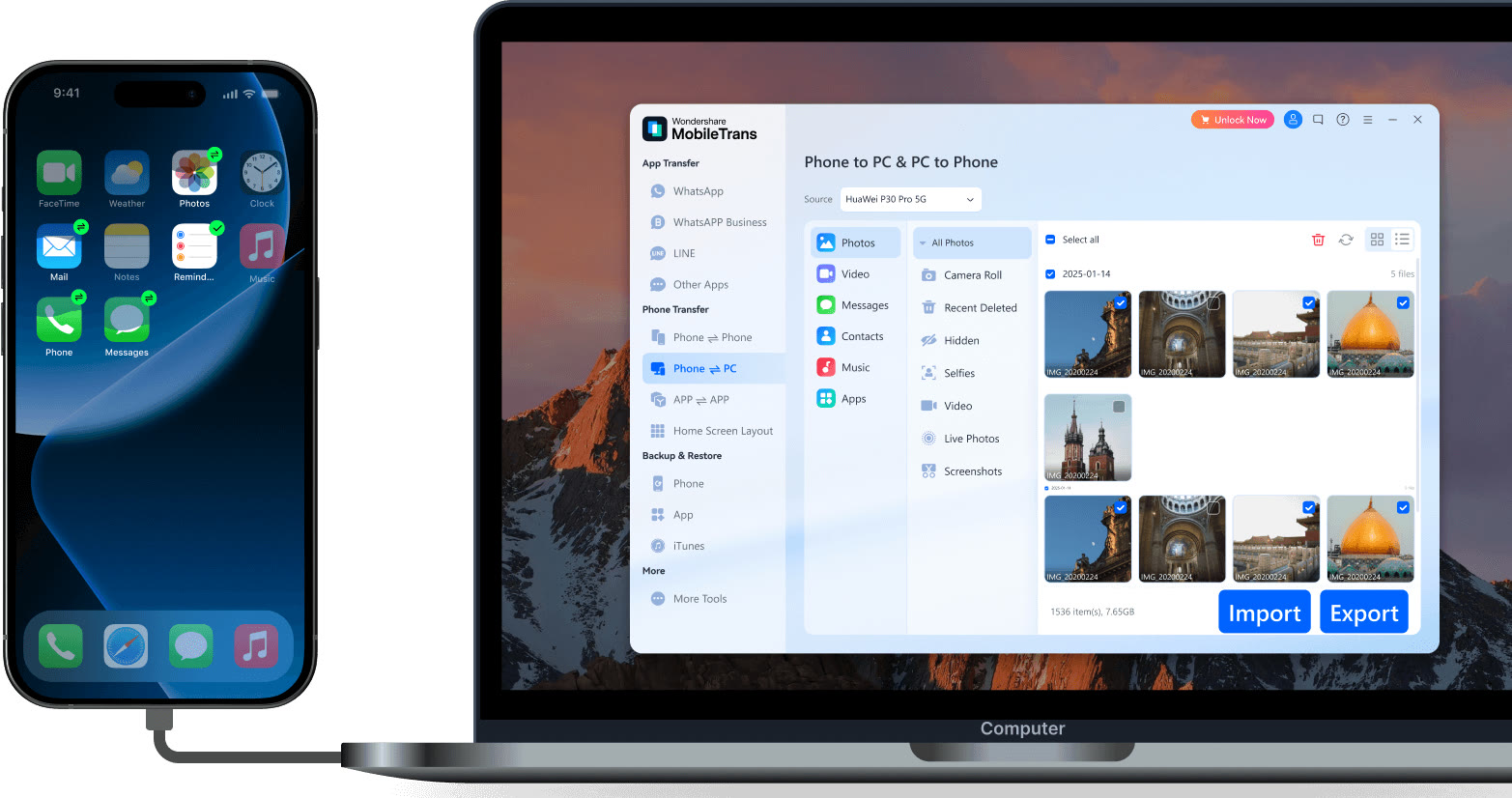Select WhatsAPP Business transfer

click(x=709, y=222)
